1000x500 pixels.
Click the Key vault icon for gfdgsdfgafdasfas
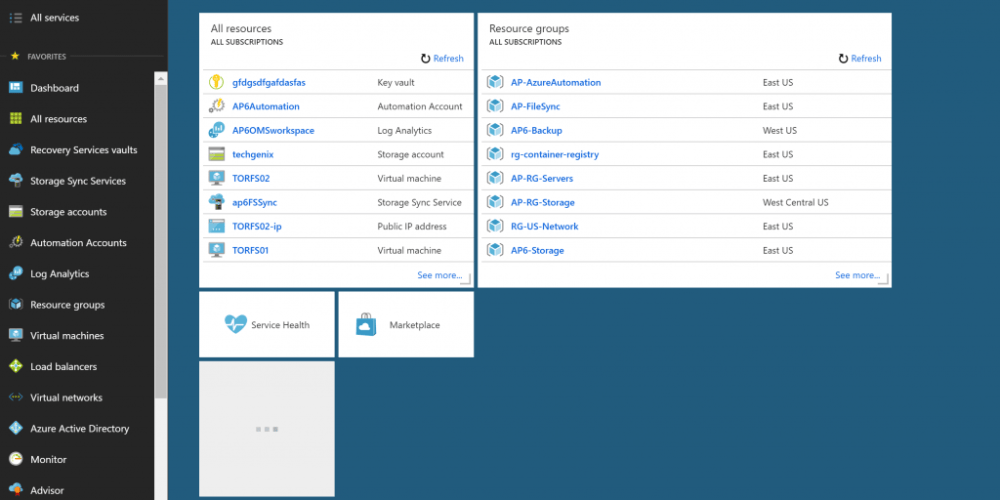[217, 82]
